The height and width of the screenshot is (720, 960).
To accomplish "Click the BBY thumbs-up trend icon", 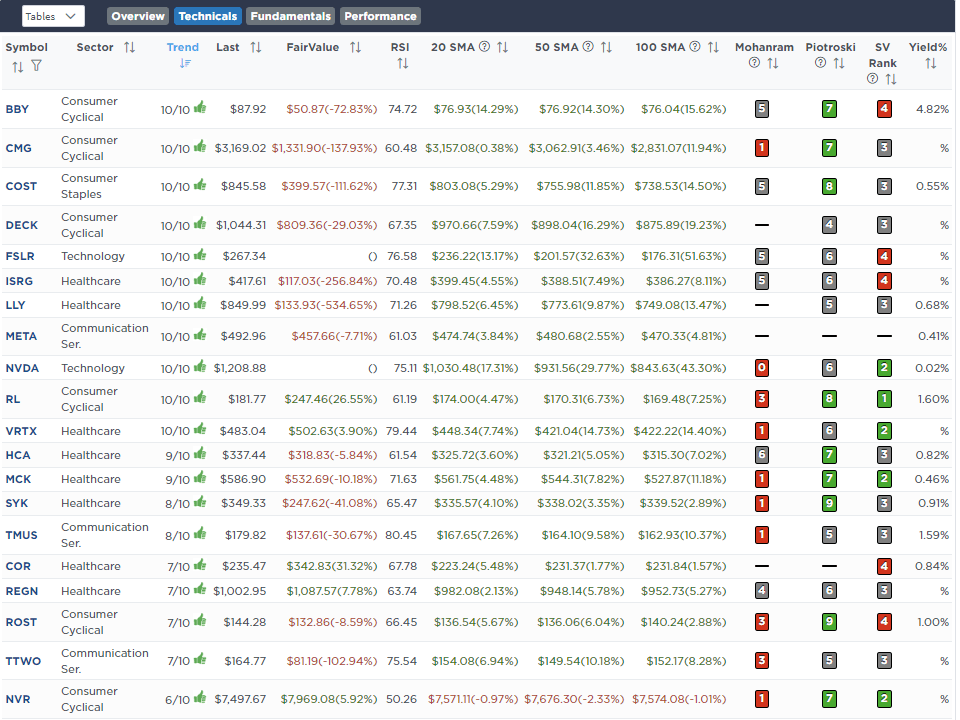I will coord(200,108).
